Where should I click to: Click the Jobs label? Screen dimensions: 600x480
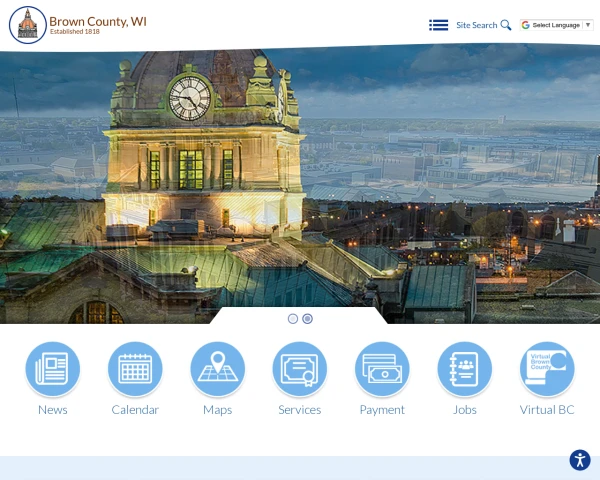pos(465,410)
